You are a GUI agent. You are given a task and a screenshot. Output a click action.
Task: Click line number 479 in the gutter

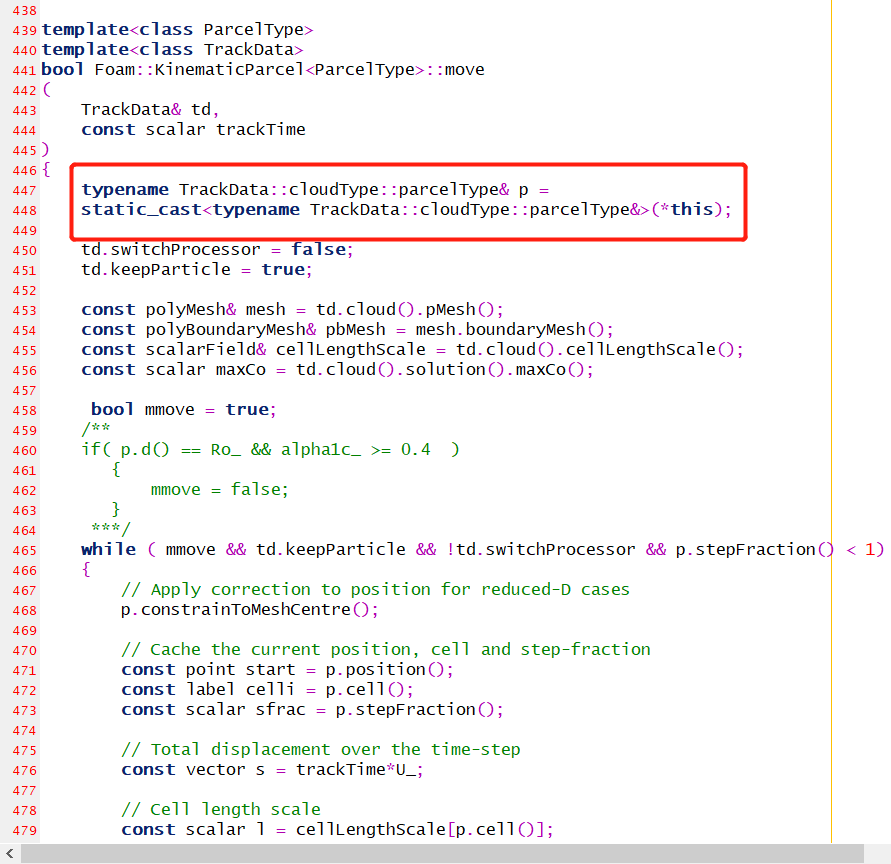pyautogui.click(x=23, y=829)
